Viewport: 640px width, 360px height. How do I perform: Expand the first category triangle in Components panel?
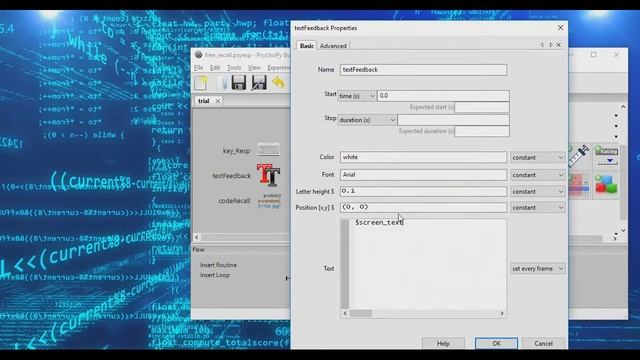pos(616,116)
